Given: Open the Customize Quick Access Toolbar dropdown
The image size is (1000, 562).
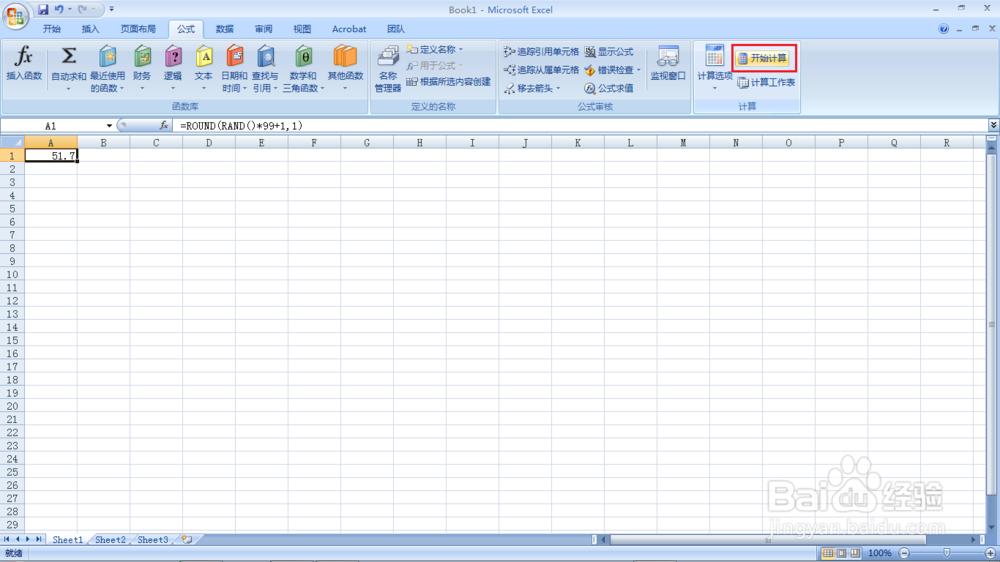Looking at the screenshot, I should [x=112, y=9].
